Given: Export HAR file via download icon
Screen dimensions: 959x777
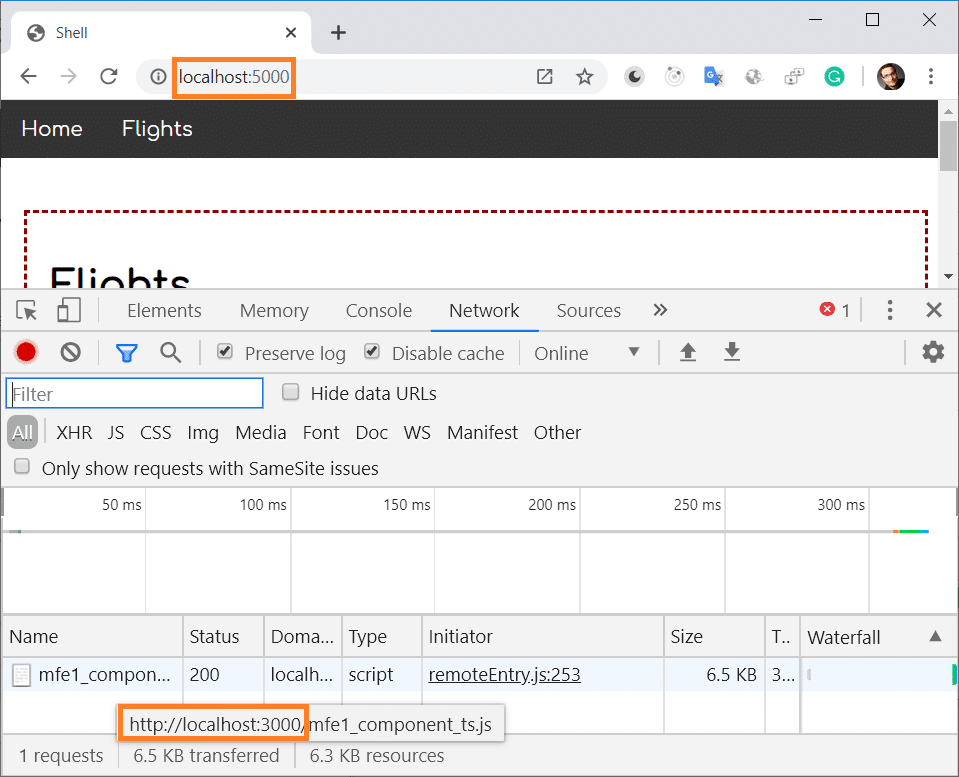Looking at the screenshot, I should (731, 352).
